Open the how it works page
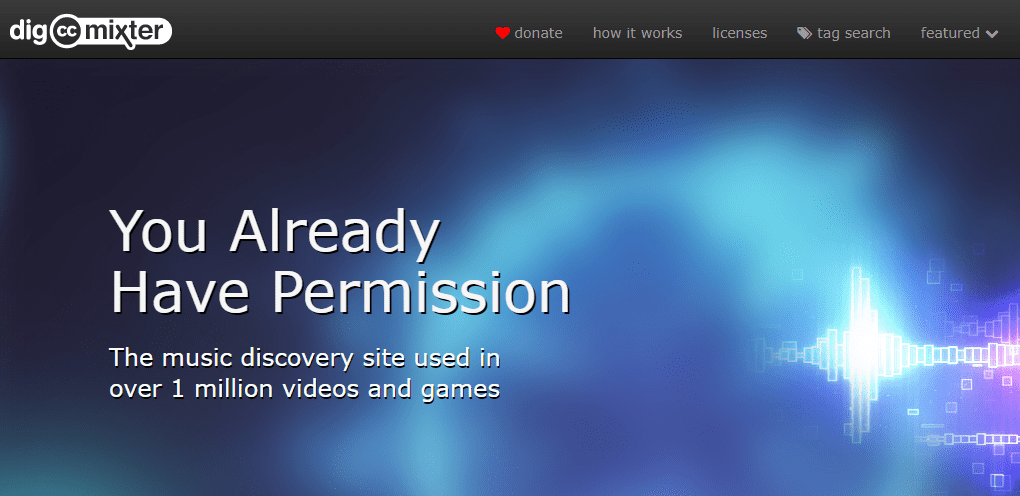Viewport: 1020px width, 496px height. 637,33
